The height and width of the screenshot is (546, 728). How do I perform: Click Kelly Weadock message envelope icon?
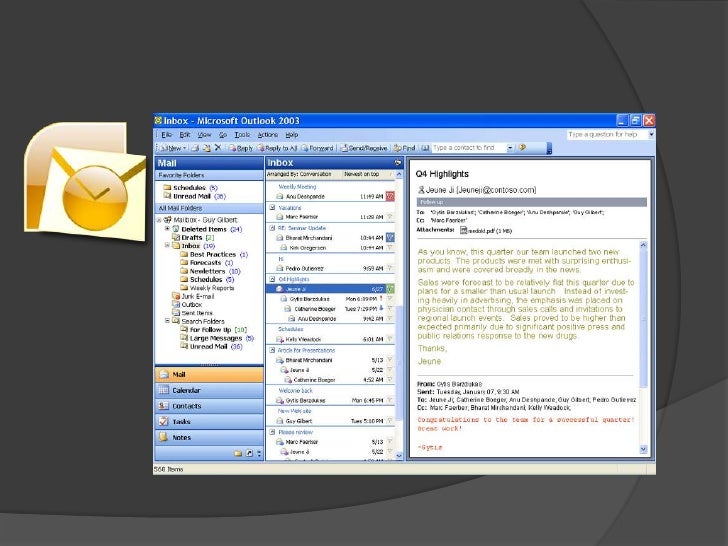click(x=280, y=339)
